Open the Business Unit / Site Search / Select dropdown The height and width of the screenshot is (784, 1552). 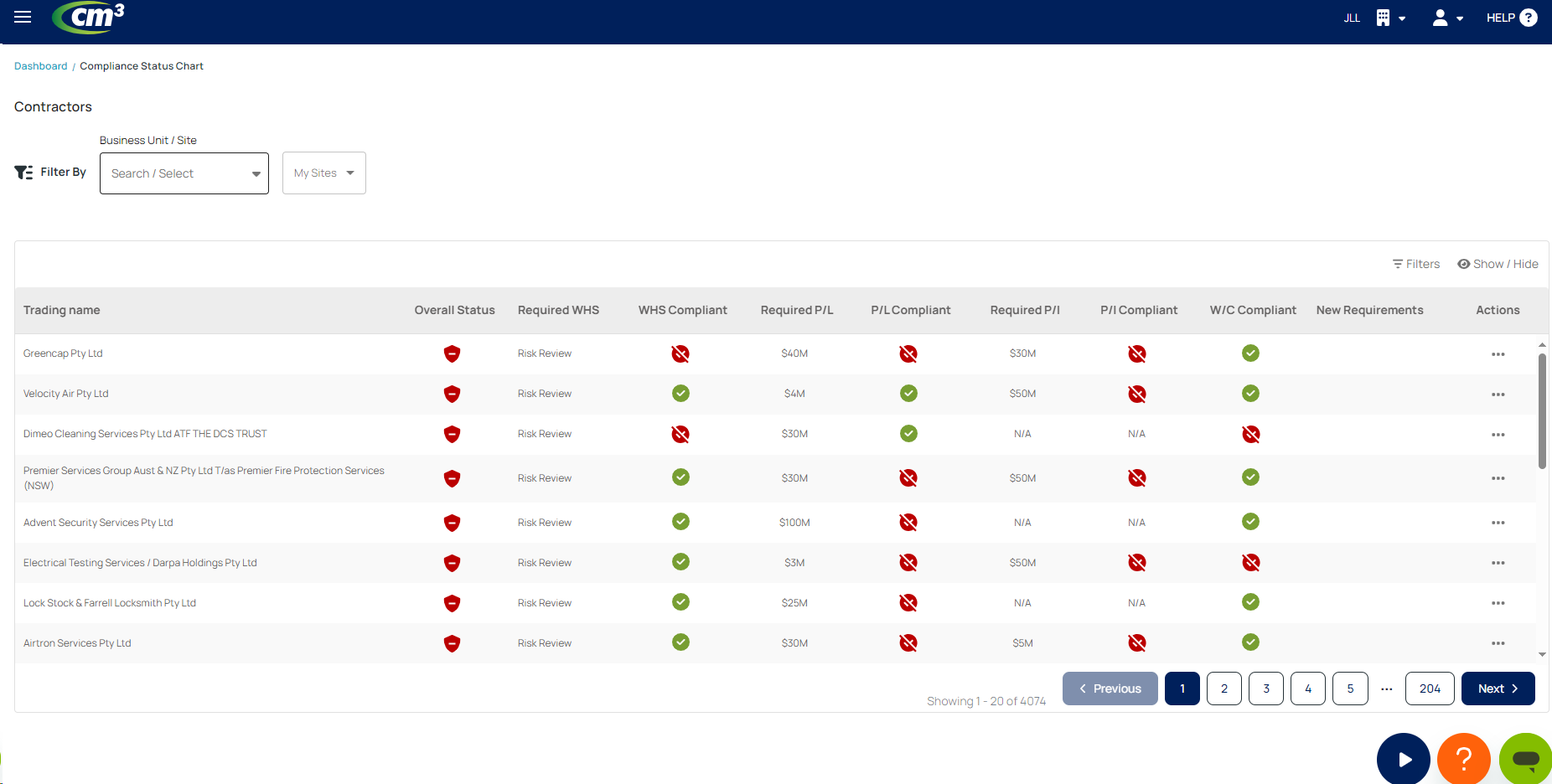[184, 173]
